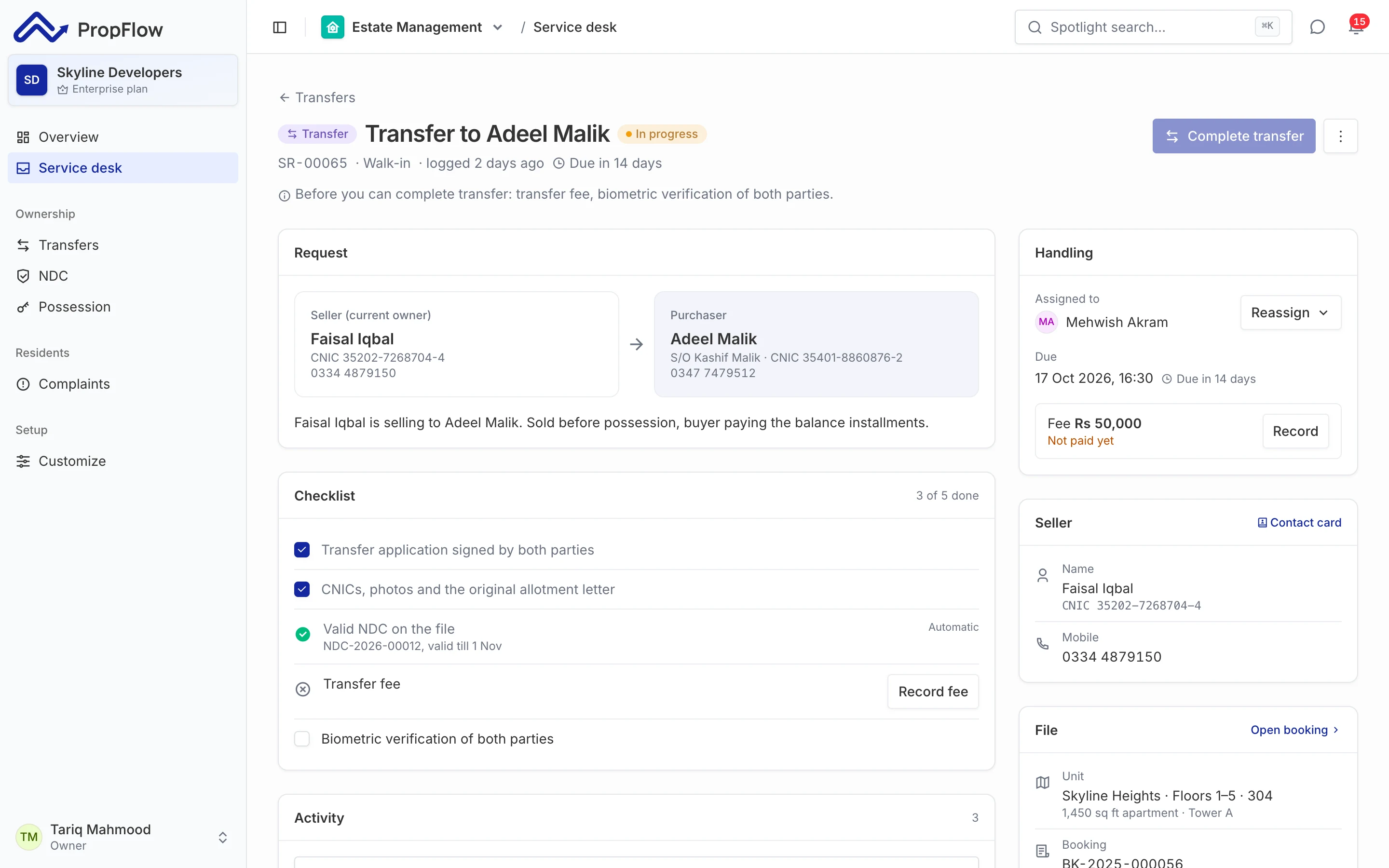
Task: Click the Estate Management home icon
Action: 332,27
